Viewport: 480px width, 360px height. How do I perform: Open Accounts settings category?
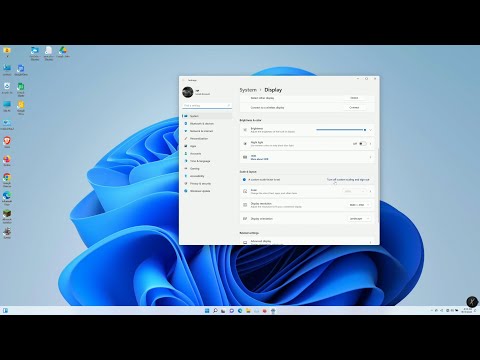coord(207,154)
